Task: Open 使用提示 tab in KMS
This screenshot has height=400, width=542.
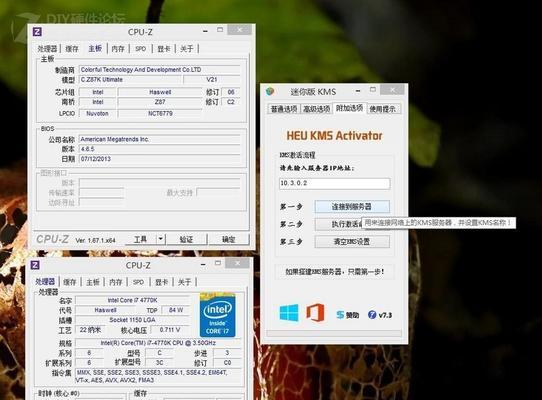Action: click(382, 109)
